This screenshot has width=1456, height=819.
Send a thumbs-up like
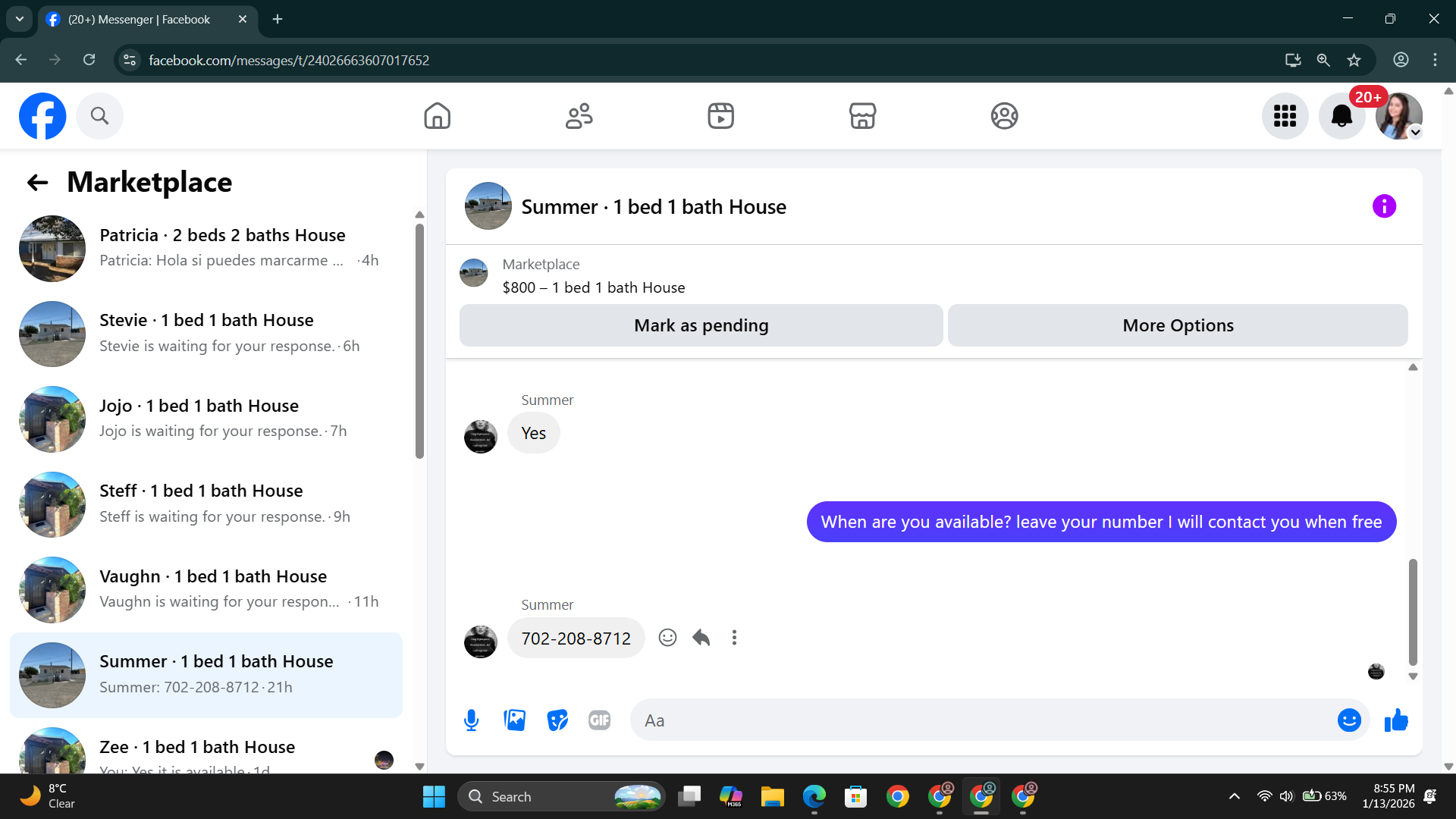[x=1396, y=720]
